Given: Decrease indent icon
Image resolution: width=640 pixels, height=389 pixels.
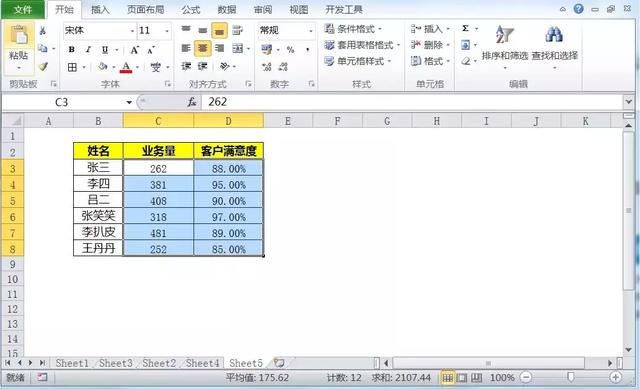Looking at the screenshot, I should (186, 66).
